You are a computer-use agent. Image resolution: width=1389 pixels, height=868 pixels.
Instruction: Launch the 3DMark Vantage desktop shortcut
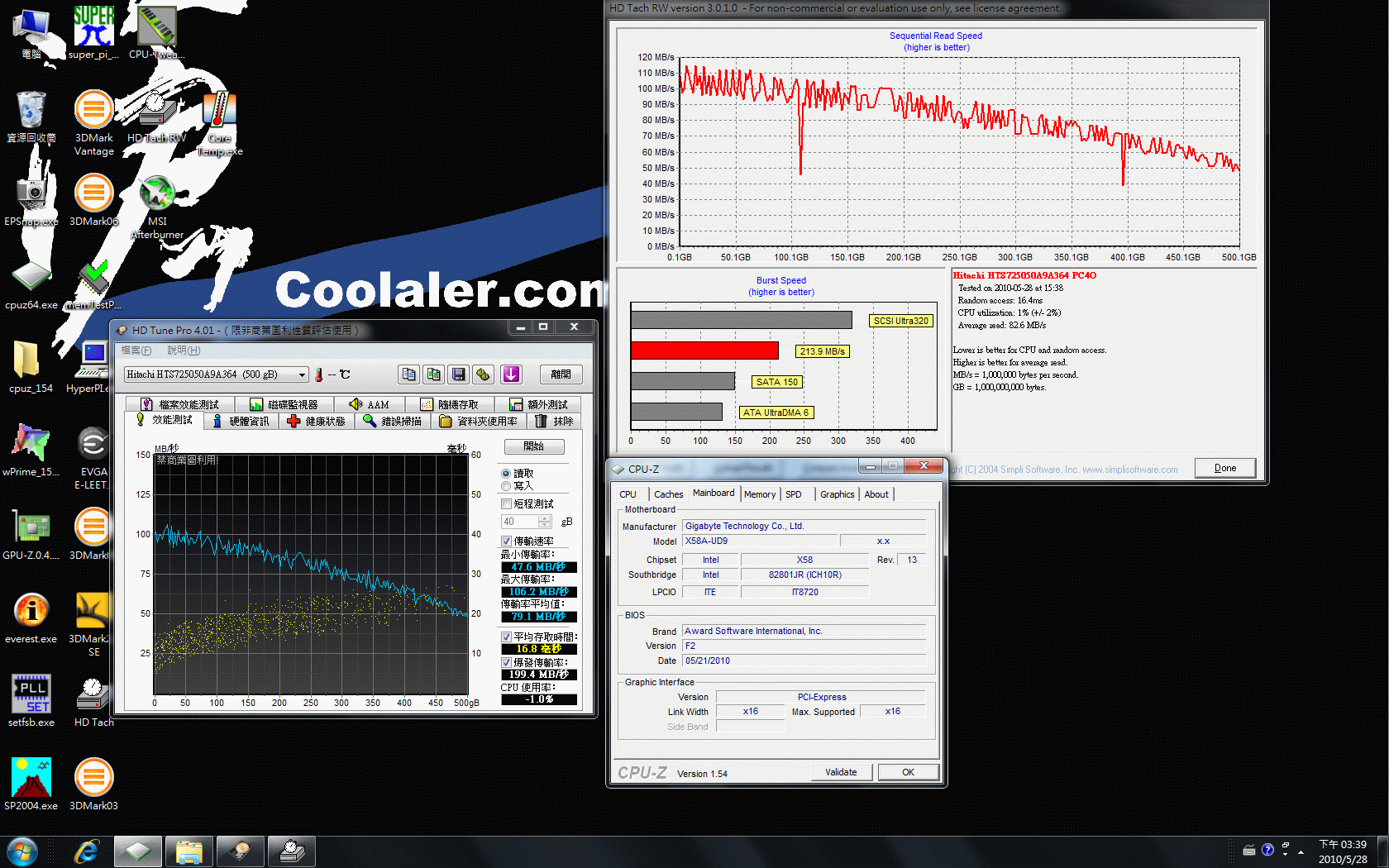click(93, 122)
